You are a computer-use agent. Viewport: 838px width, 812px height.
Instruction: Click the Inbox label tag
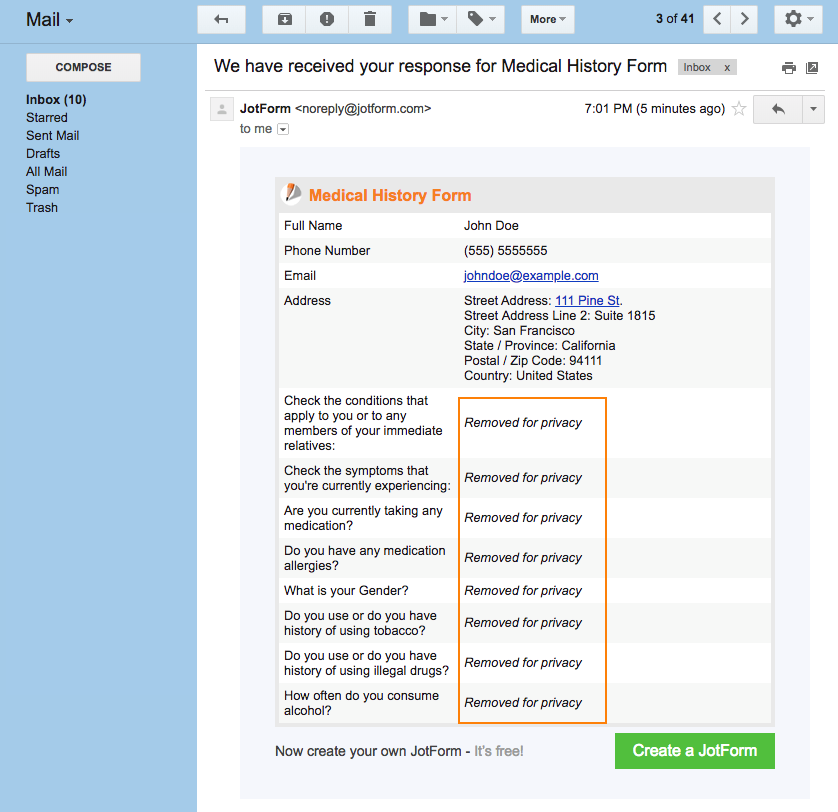coord(697,67)
